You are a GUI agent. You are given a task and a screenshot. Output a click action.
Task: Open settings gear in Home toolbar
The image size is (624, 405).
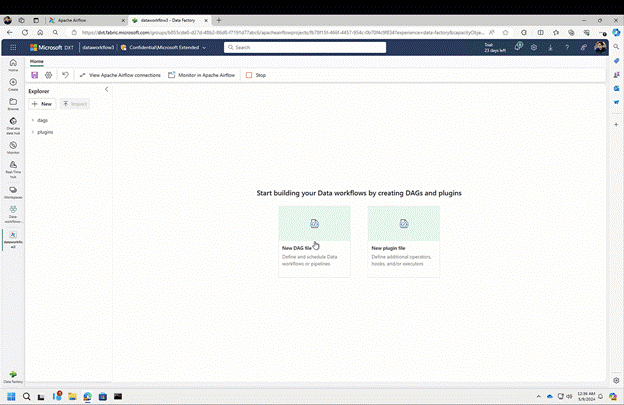49,75
